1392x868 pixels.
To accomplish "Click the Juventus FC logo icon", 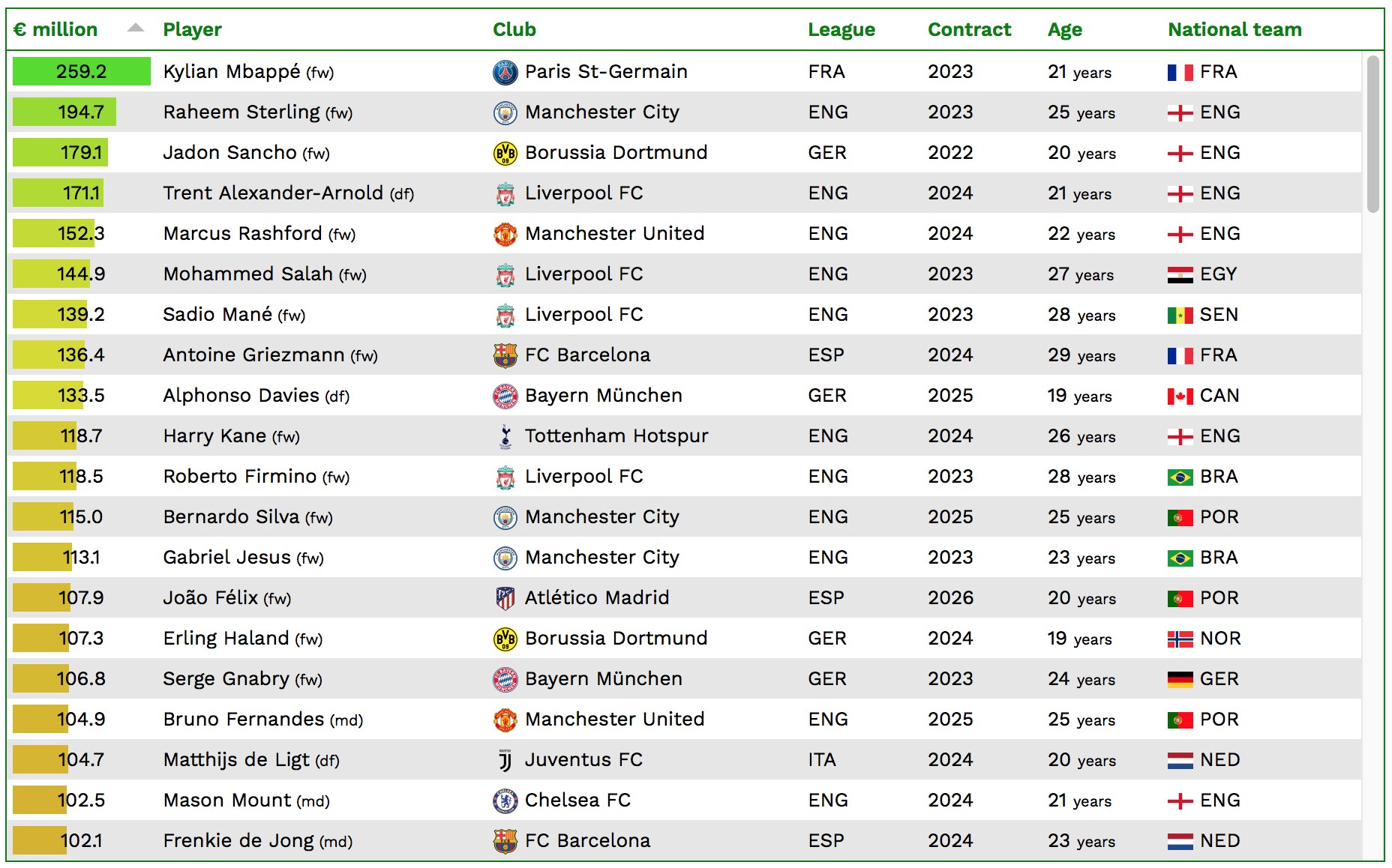I will pyautogui.click(x=505, y=760).
